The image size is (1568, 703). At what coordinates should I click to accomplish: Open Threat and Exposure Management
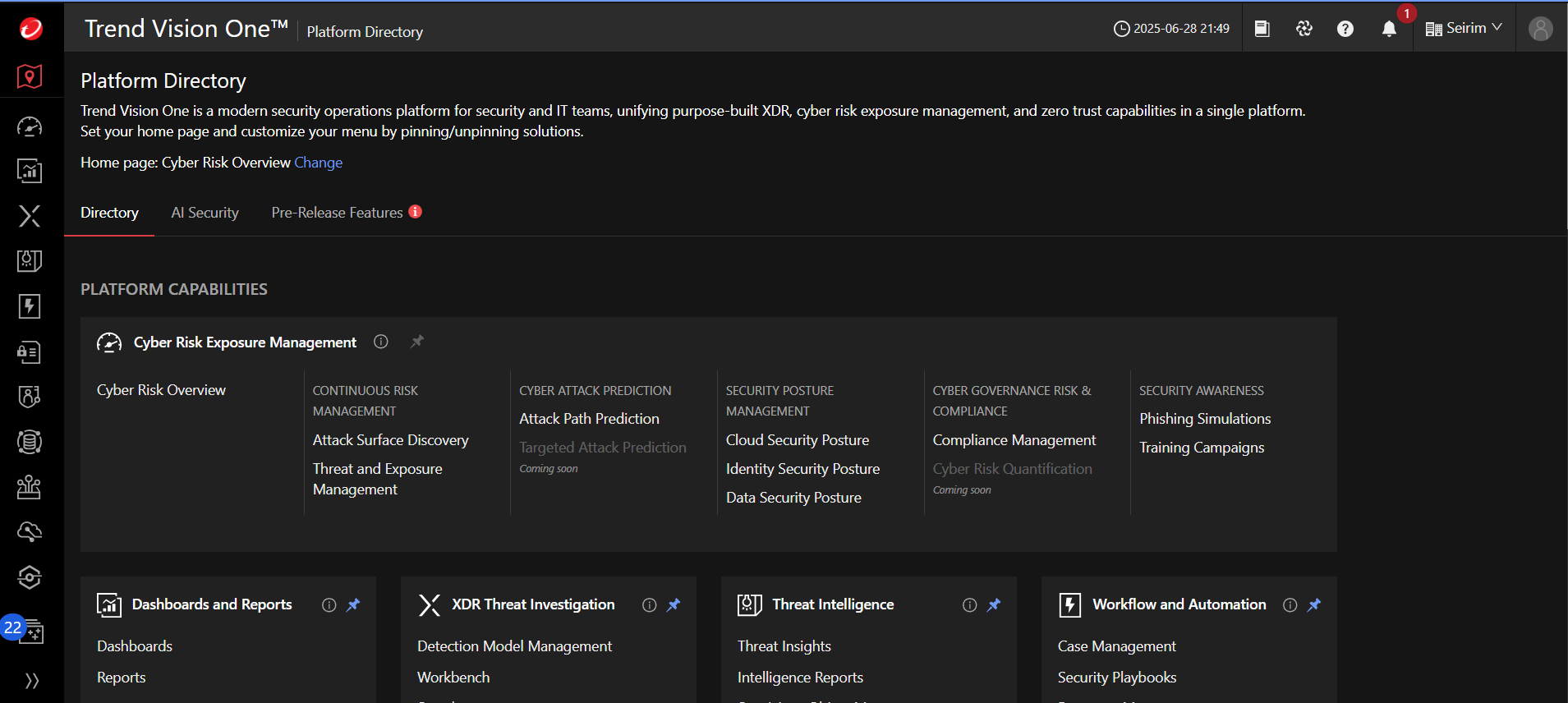click(378, 479)
